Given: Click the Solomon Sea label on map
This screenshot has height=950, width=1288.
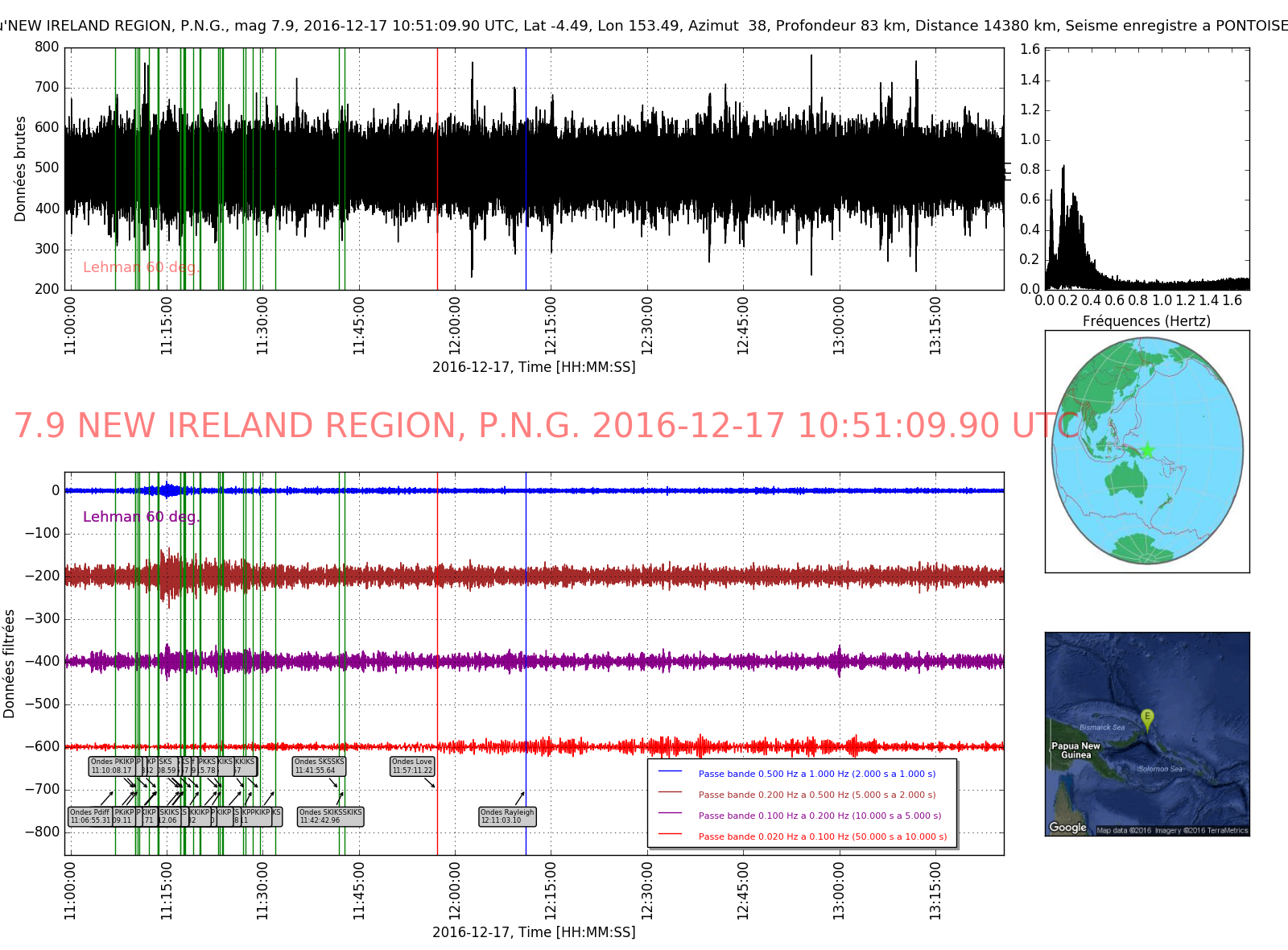Looking at the screenshot, I should click(1160, 769).
